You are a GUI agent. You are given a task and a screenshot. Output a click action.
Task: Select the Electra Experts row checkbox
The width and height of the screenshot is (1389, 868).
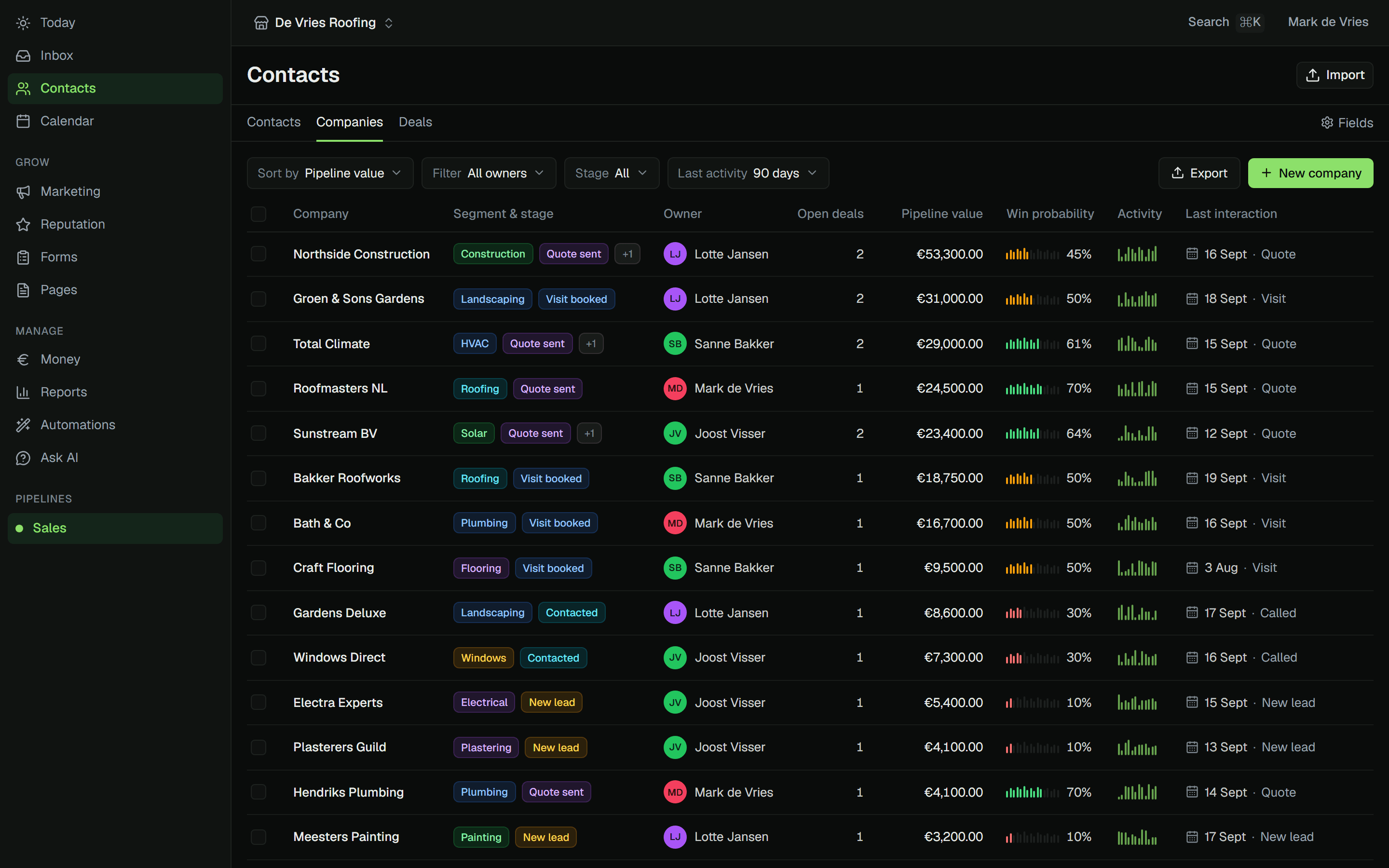coord(259,703)
